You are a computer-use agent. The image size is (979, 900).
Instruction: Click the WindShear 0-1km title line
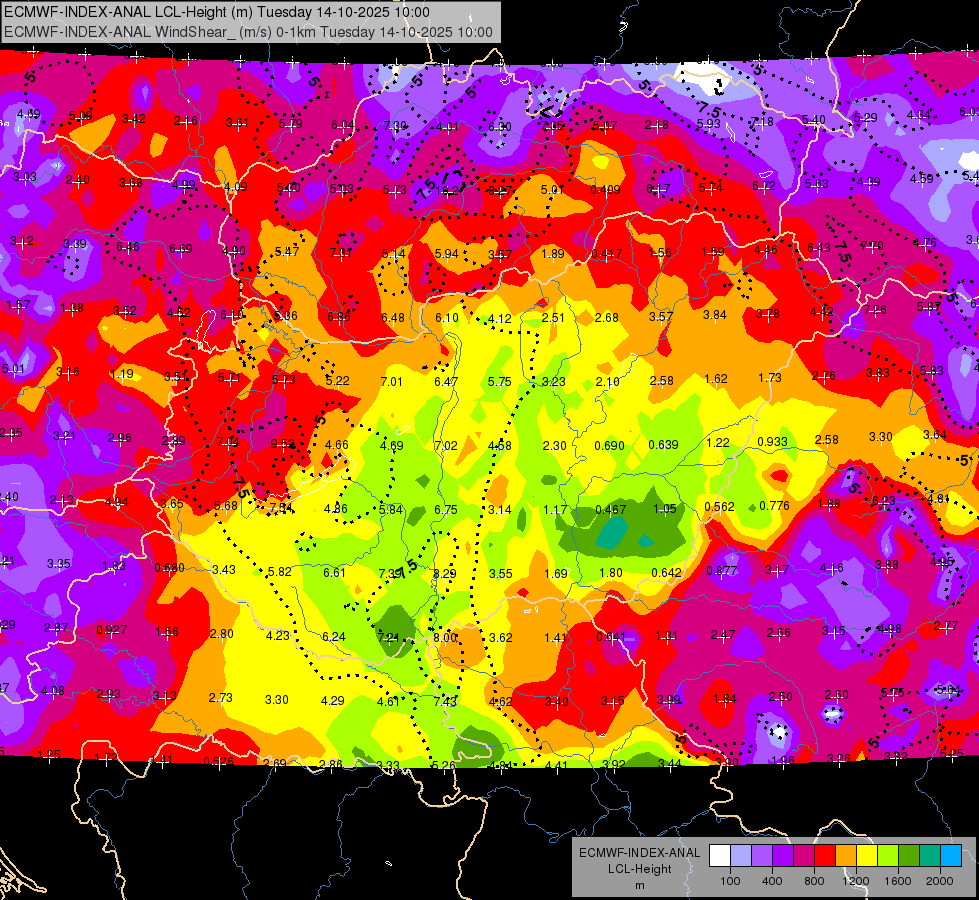[x=248, y=32]
